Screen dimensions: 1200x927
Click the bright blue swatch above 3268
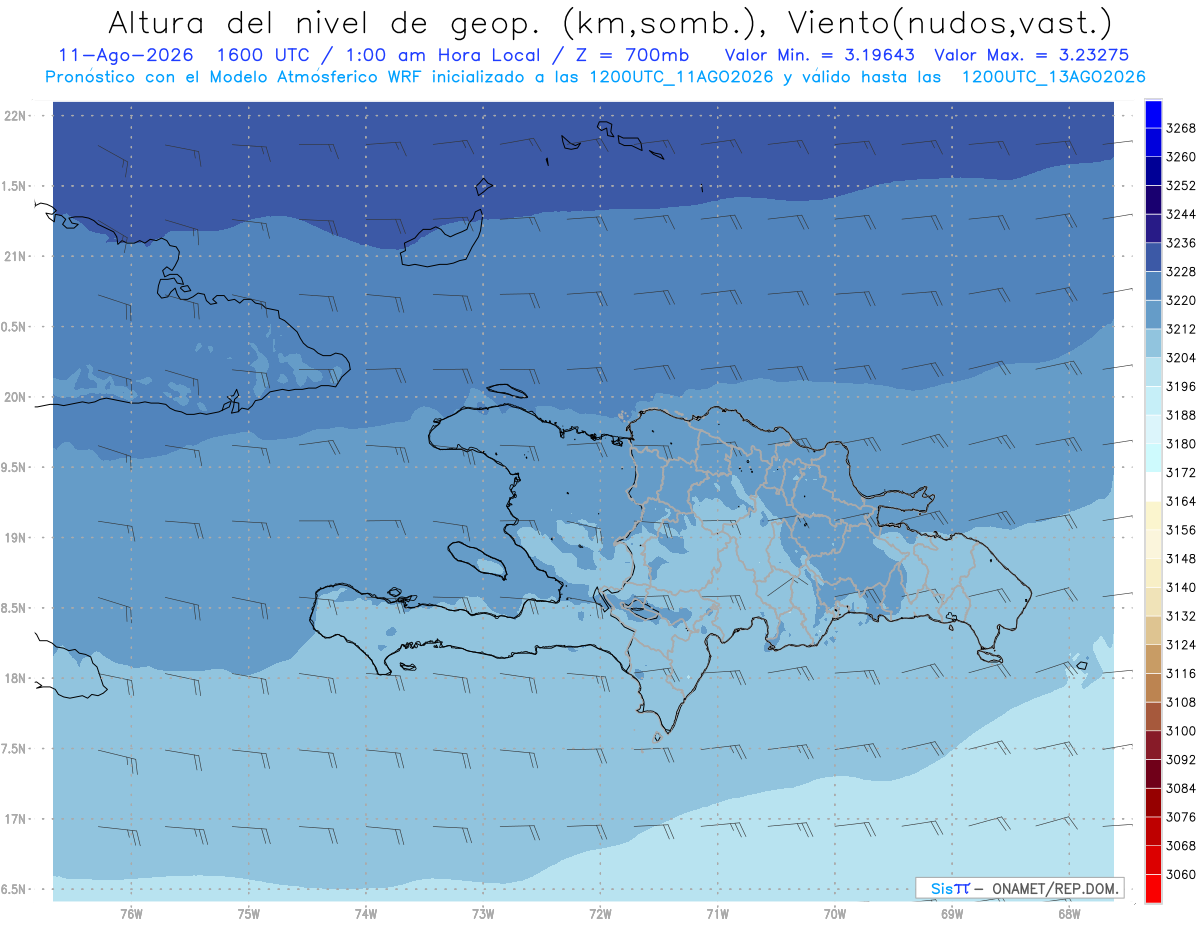(1152, 114)
